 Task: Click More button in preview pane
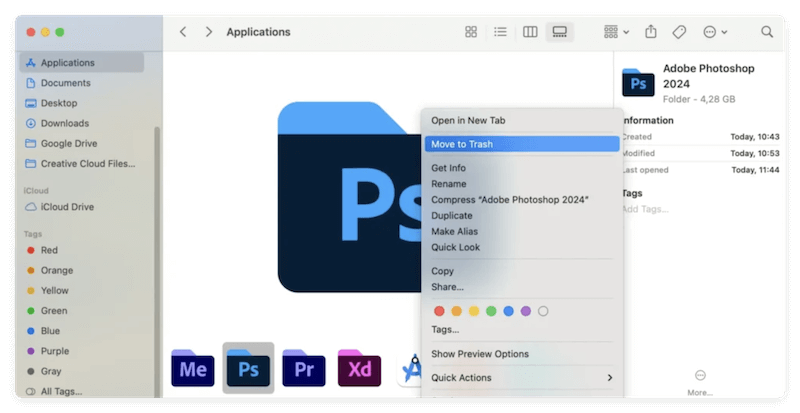700,382
